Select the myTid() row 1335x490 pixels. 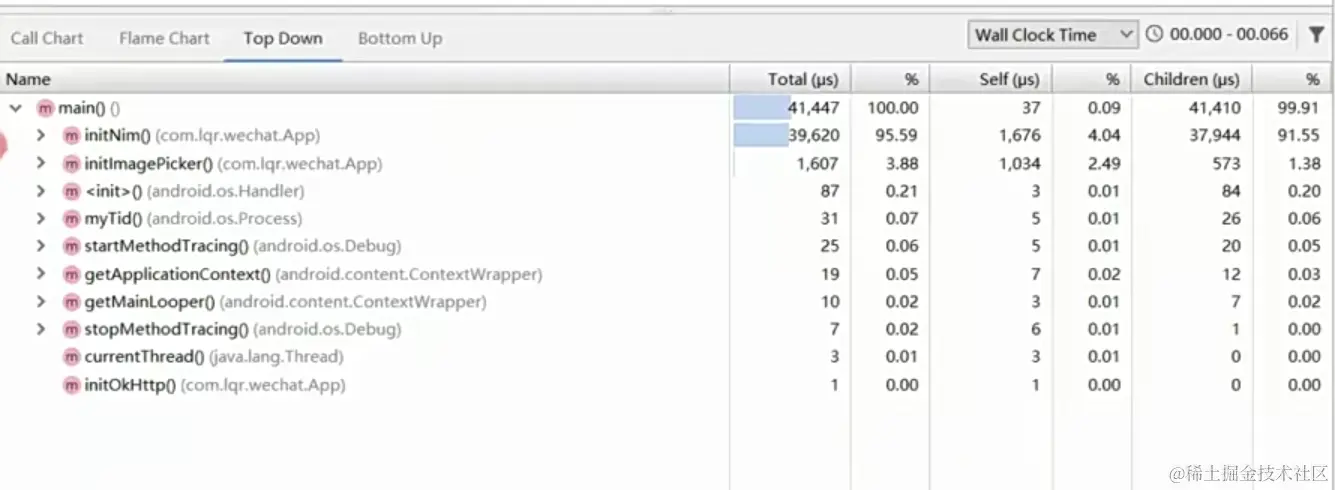coord(667,218)
